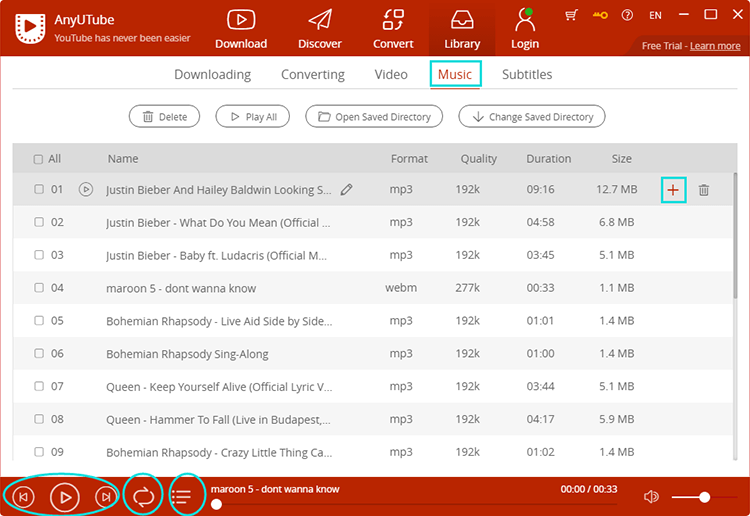
Task: Open the playlist queue icon
Action: point(181,497)
